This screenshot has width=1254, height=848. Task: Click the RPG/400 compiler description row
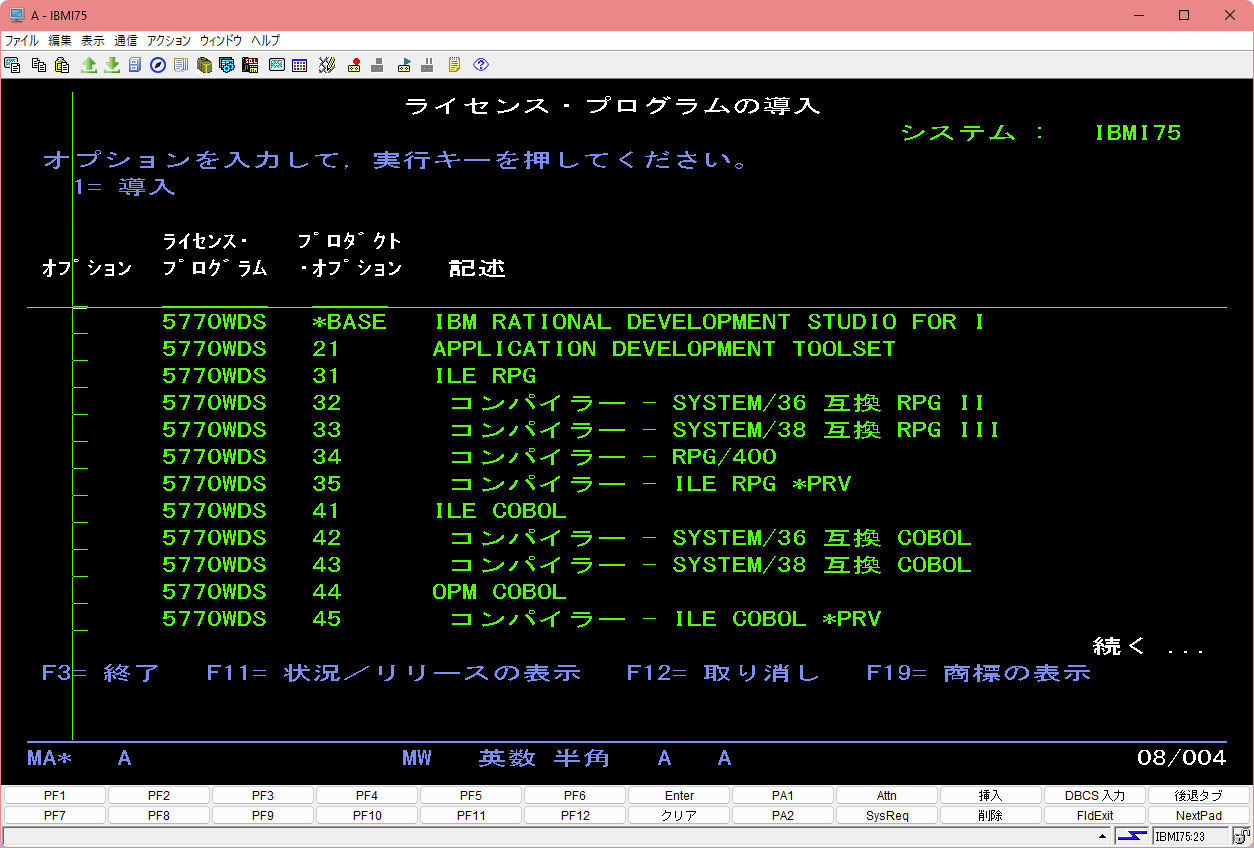pos(613,457)
